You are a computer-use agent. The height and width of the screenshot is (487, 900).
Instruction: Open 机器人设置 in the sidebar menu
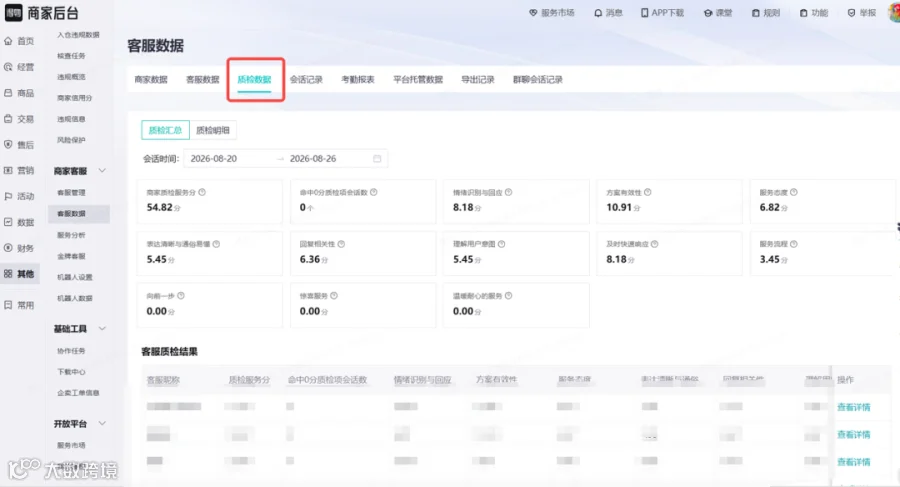[x=75, y=277]
